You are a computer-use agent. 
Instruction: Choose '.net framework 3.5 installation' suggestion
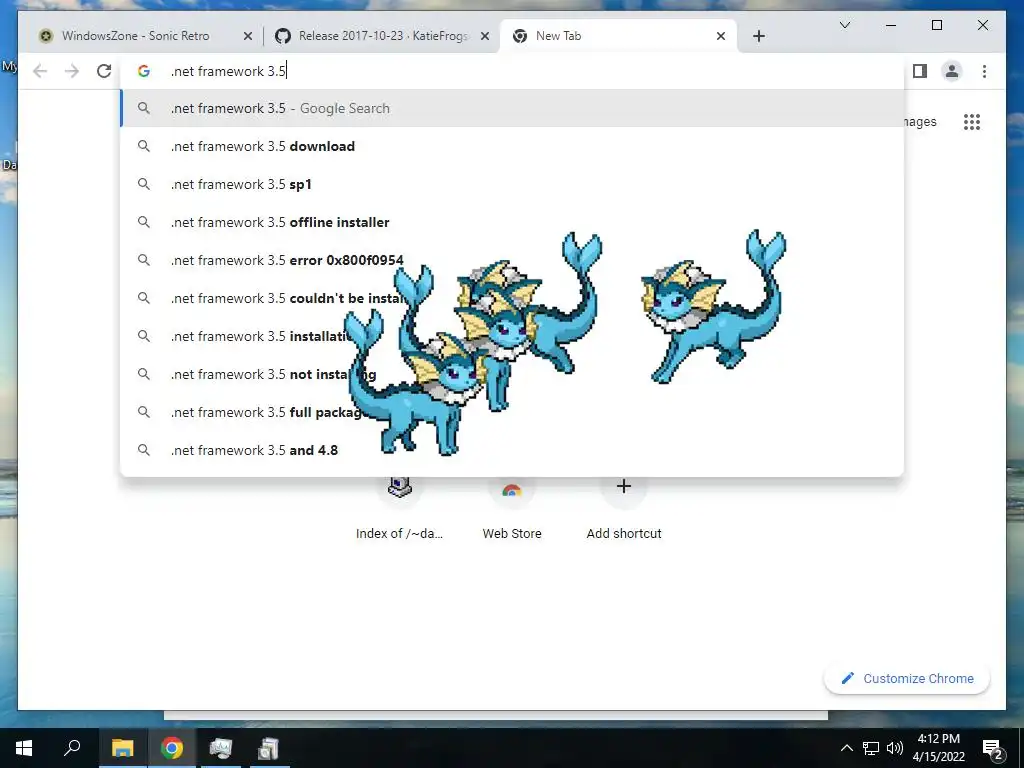[x=513, y=336]
